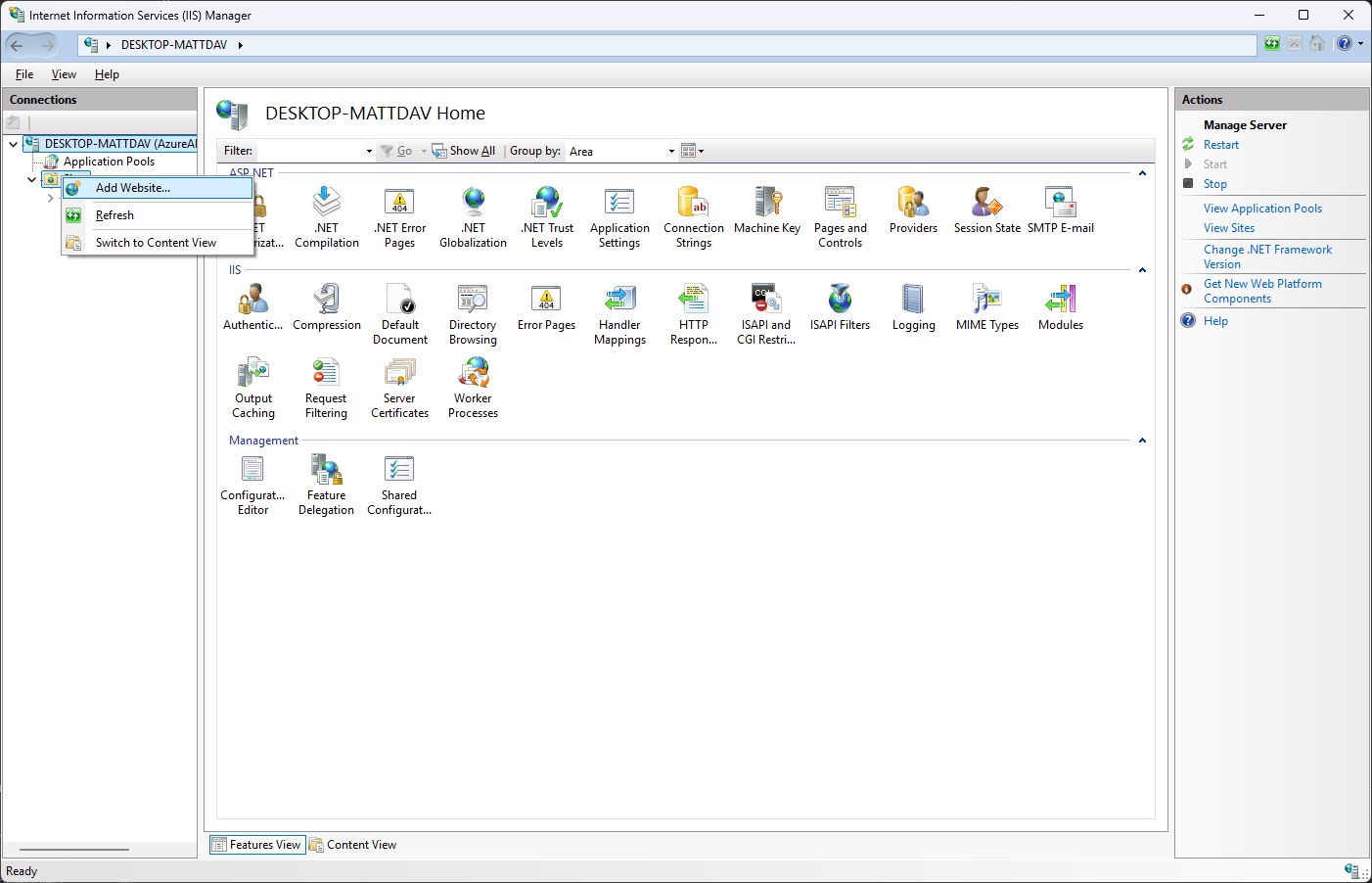Open ISAPI and CGI Restrictions
1372x883 pixels.
click(x=766, y=314)
